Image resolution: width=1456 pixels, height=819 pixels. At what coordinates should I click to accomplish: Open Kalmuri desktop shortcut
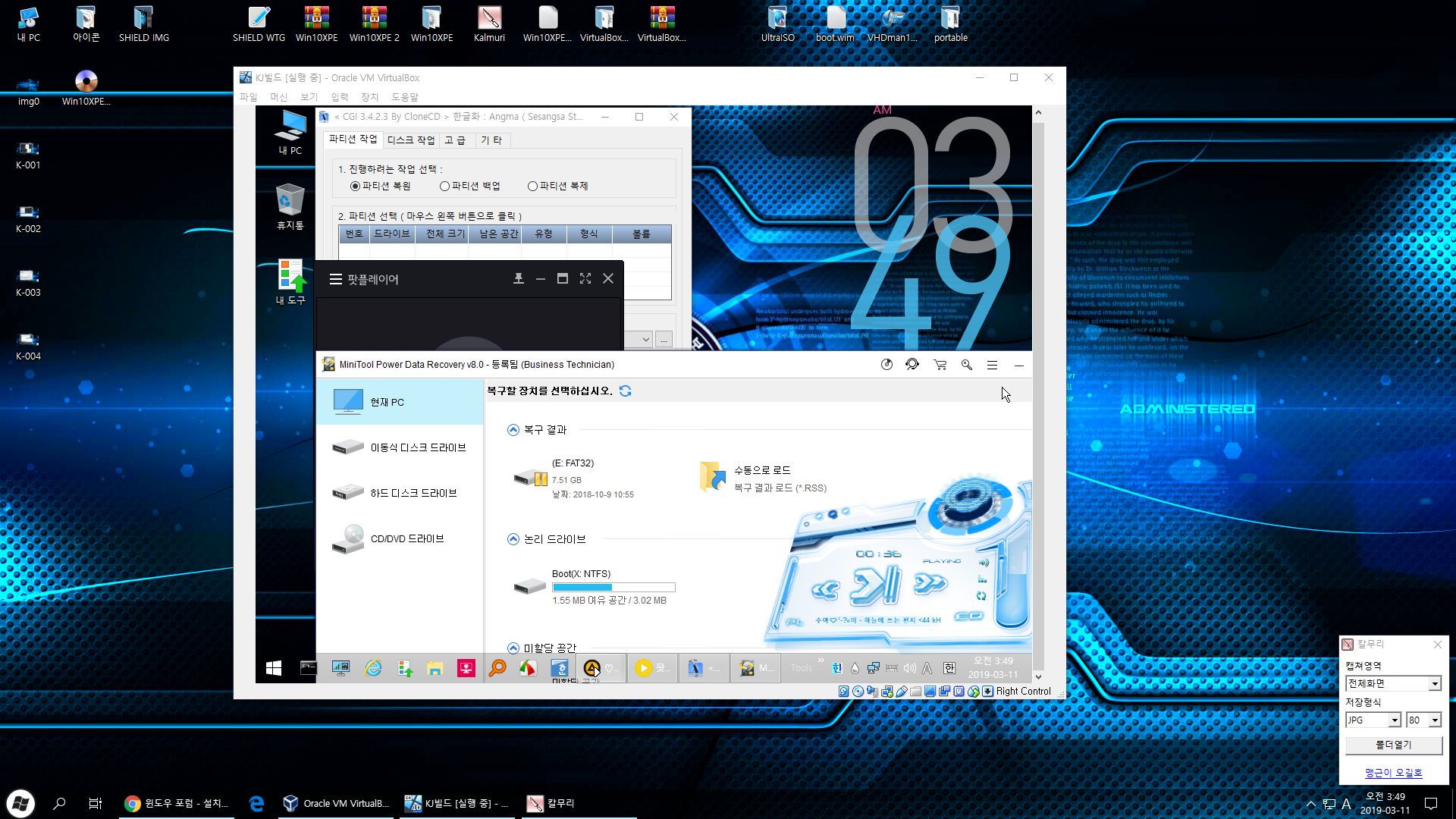click(489, 24)
